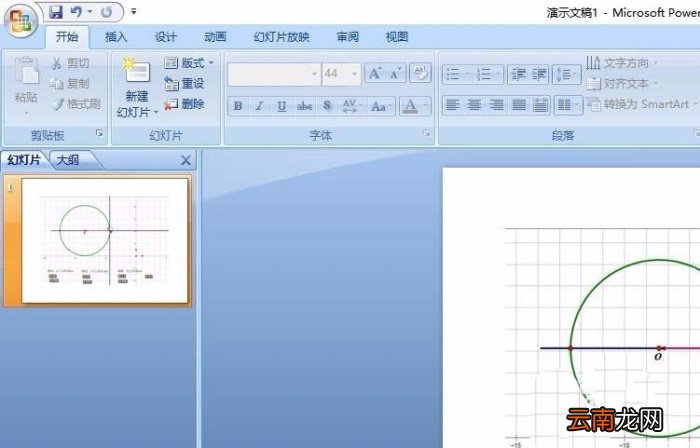Open the 动画 ribbon tab
This screenshot has height=448, width=700.
point(215,37)
